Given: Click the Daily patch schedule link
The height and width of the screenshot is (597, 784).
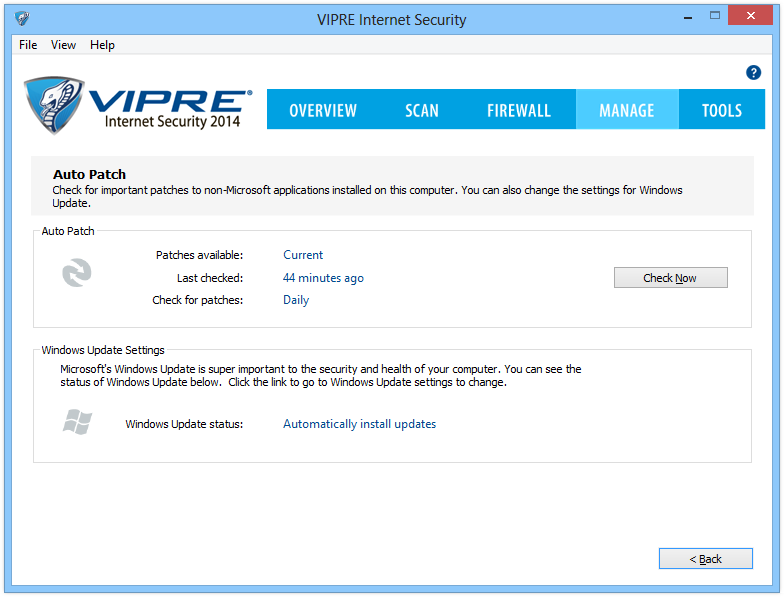Looking at the screenshot, I should [x=296, y=300].
